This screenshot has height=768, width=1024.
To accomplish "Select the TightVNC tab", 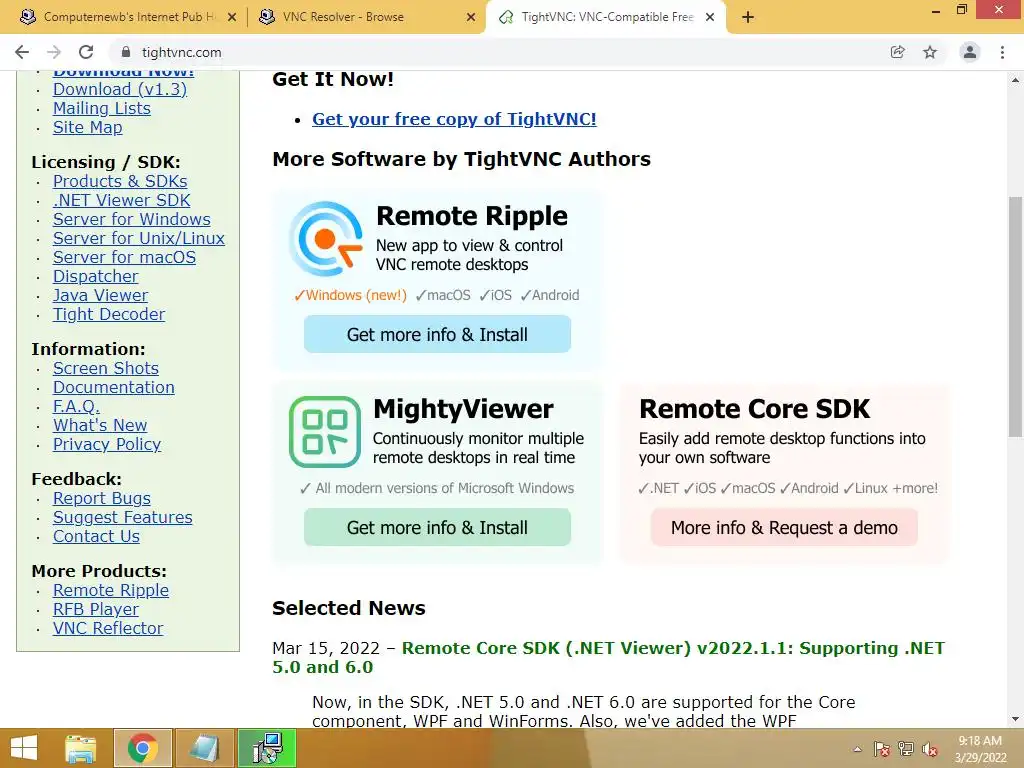I will pyautogui.click(x=606, y=17).
